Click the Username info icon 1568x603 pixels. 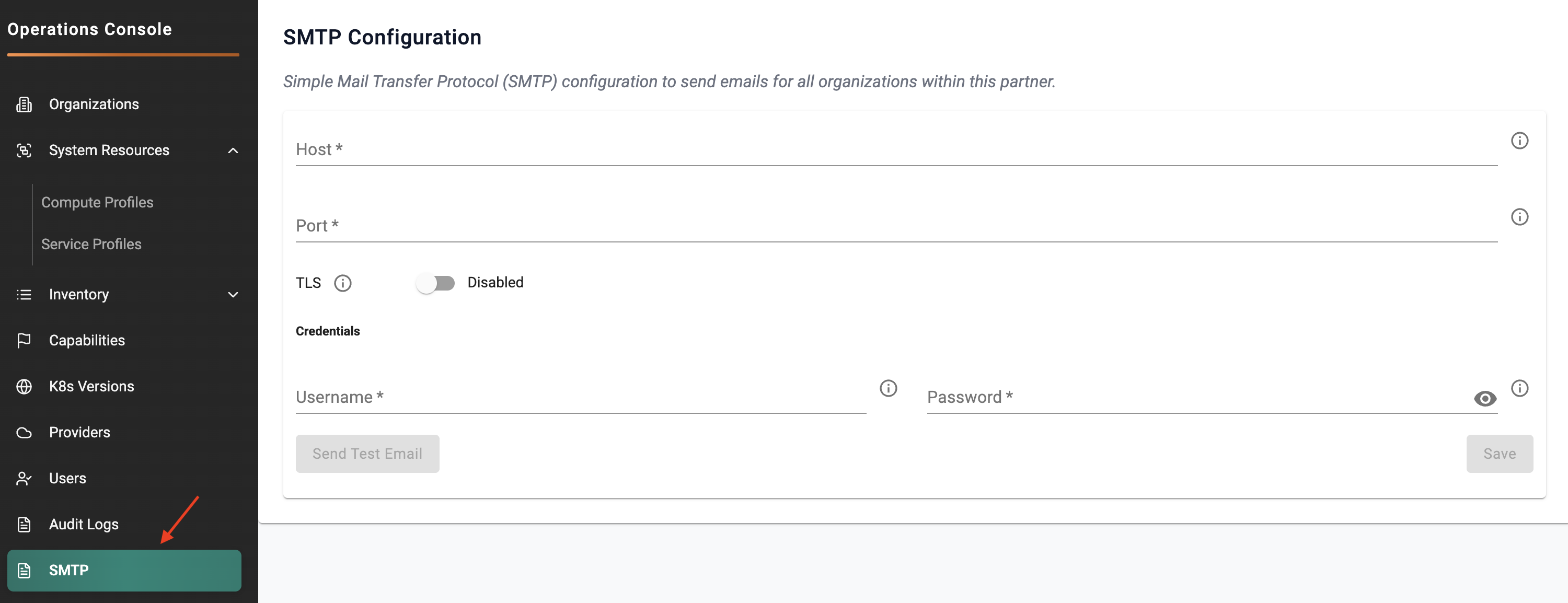click(x=888, y=388)
